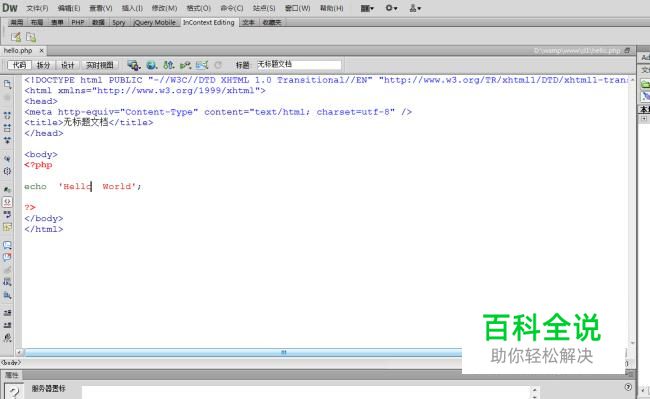The height and width of the screenshot is (399, 650).
Task: Click the Remove Comment icon
Action: pos(7,258)
